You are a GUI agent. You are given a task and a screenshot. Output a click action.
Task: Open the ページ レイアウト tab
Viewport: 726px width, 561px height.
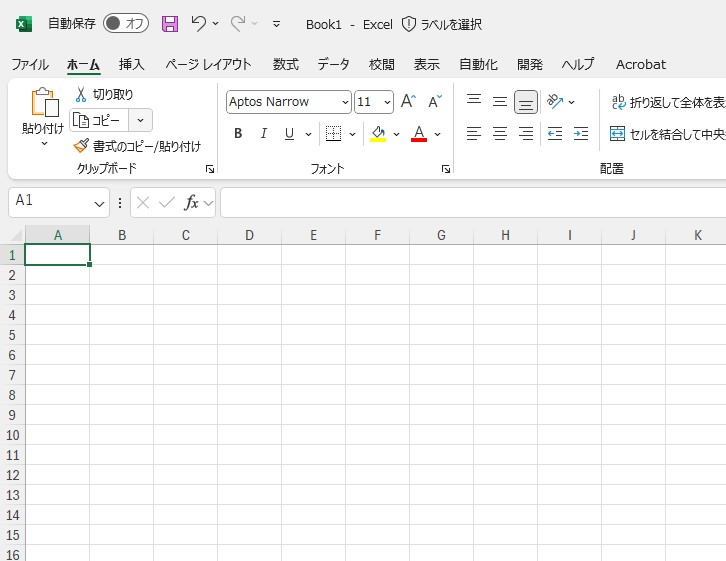(x=208, y=64)
